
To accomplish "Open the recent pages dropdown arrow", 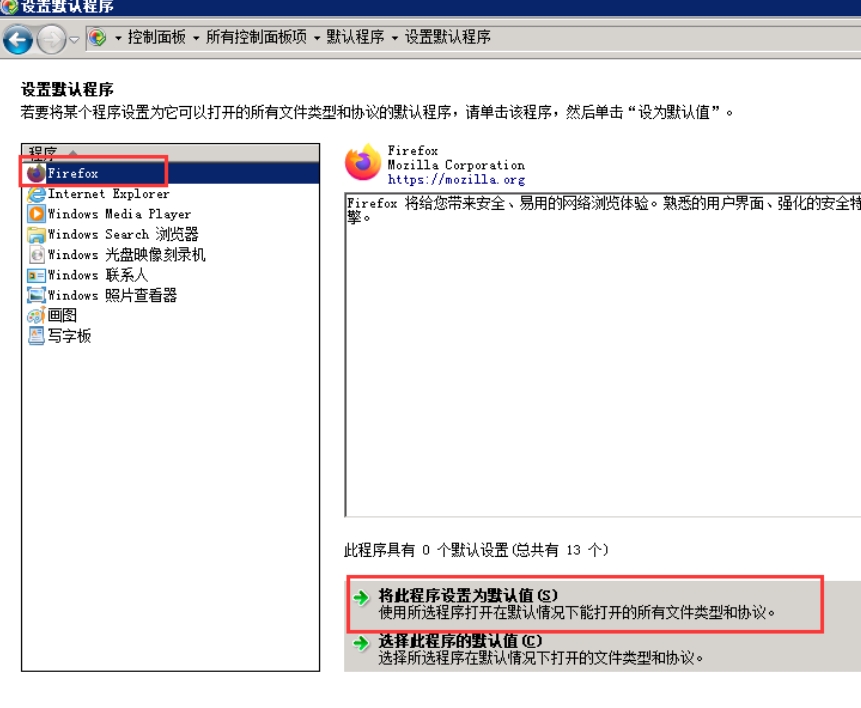I will pos(74,40).
